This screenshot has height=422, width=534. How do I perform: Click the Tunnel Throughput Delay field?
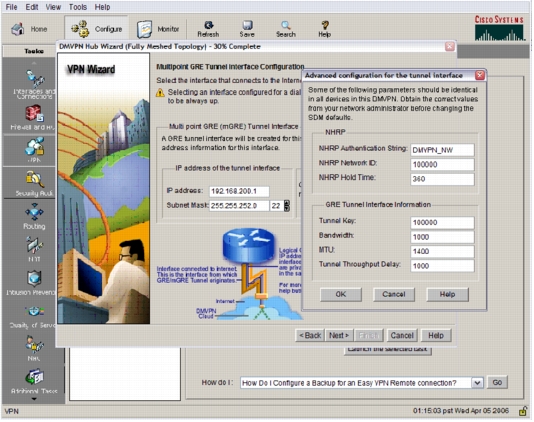click(x=442, y=266)
